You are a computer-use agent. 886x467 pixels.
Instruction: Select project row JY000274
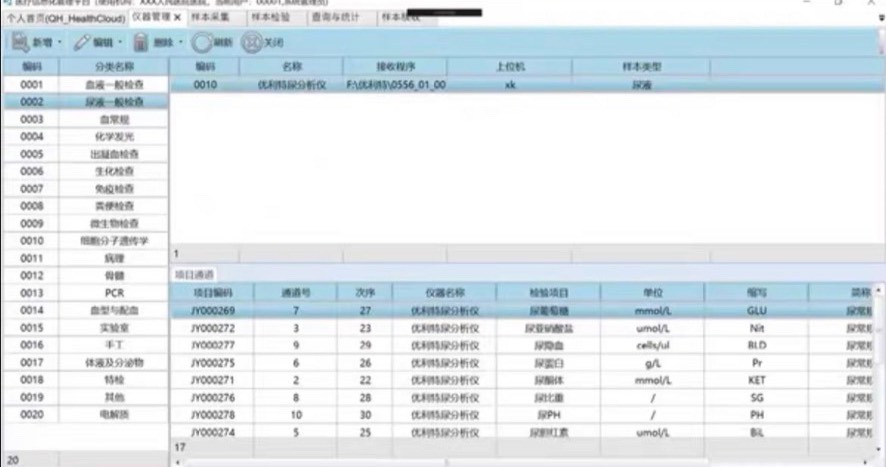coord(523,432)
